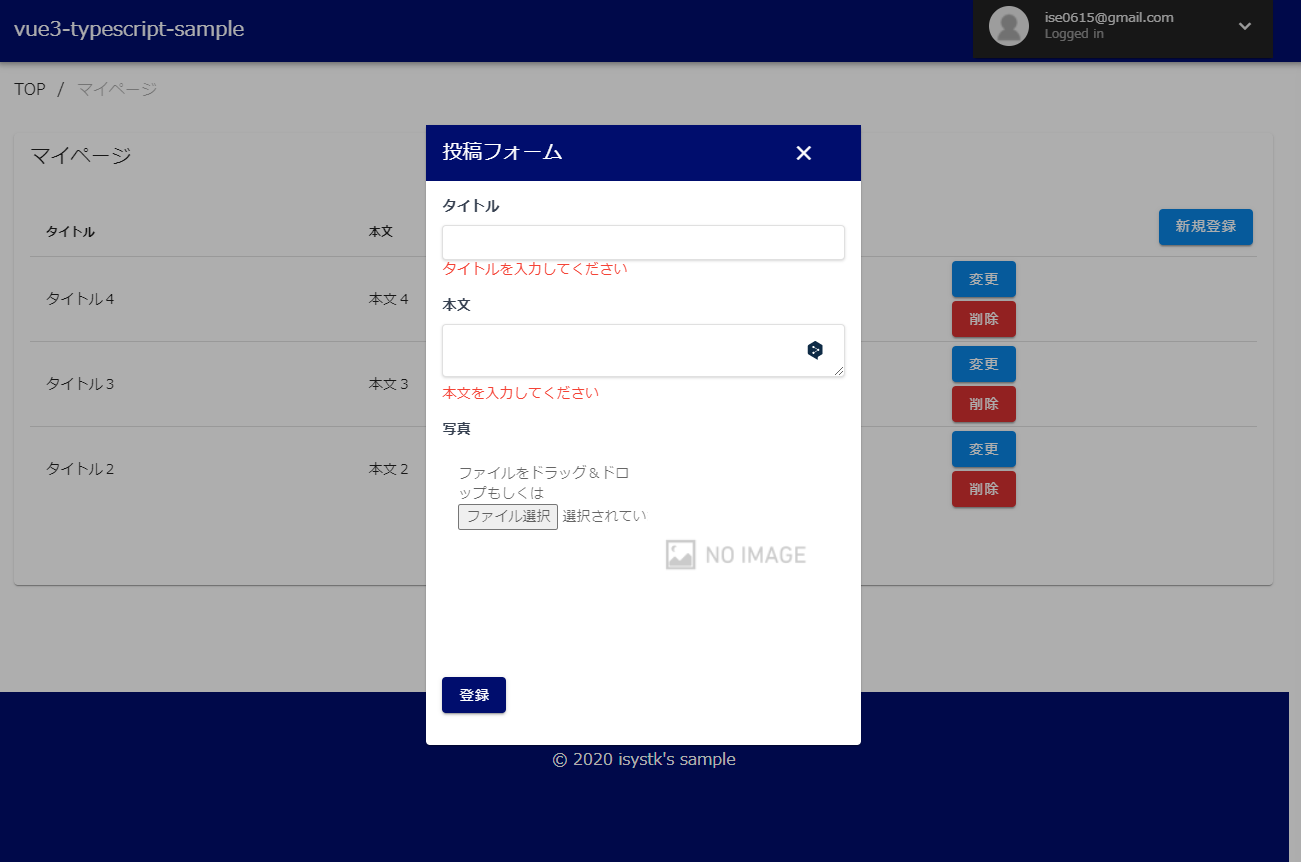Screen dimensions: 1301x862
Task: Click the textarea resize handle
Action: point(840,371)
